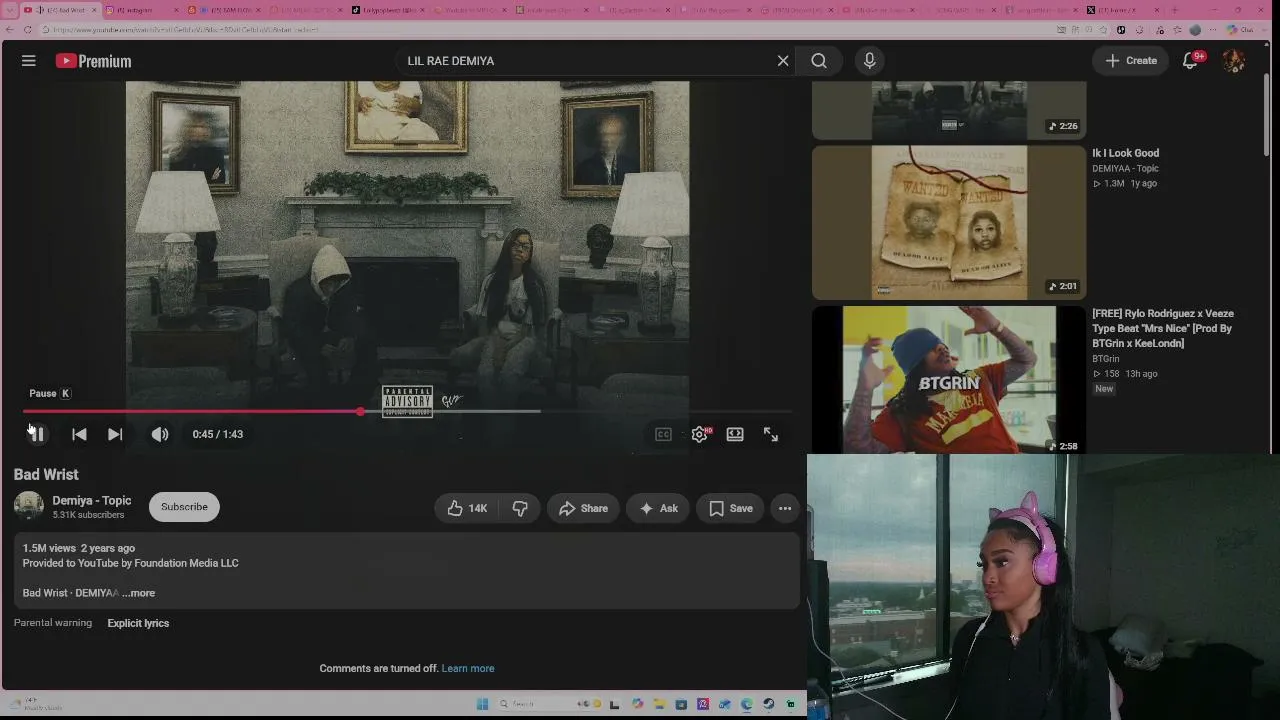The height and width of the screenshot is (720, 1280).
Task: Open the notifications bell
Action: pos(1190,61)
